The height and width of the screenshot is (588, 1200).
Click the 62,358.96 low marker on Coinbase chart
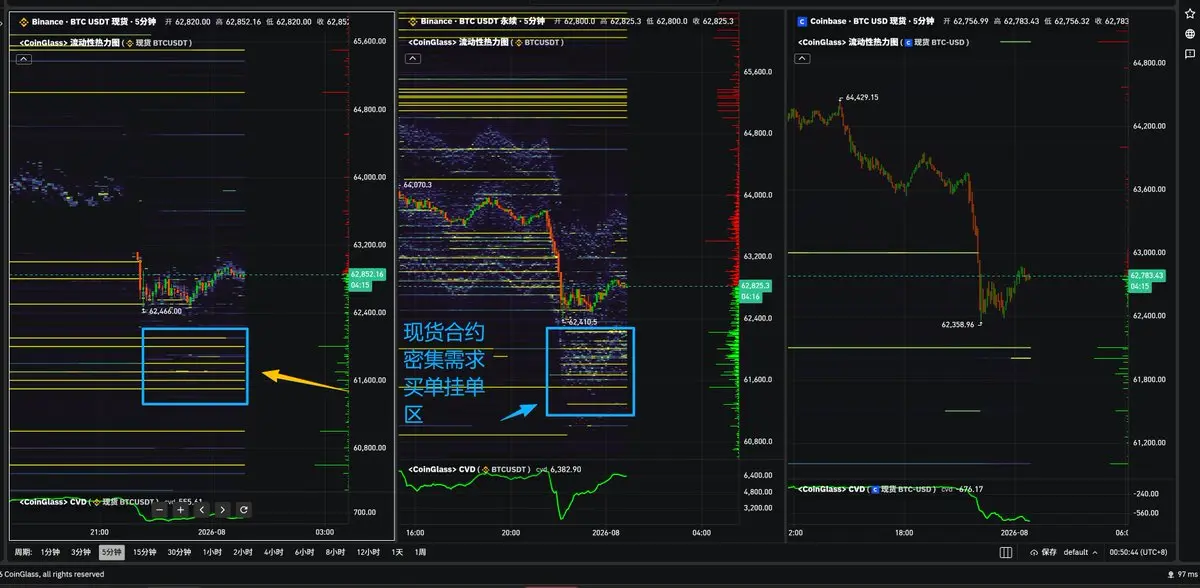click(x=957, y=324)
